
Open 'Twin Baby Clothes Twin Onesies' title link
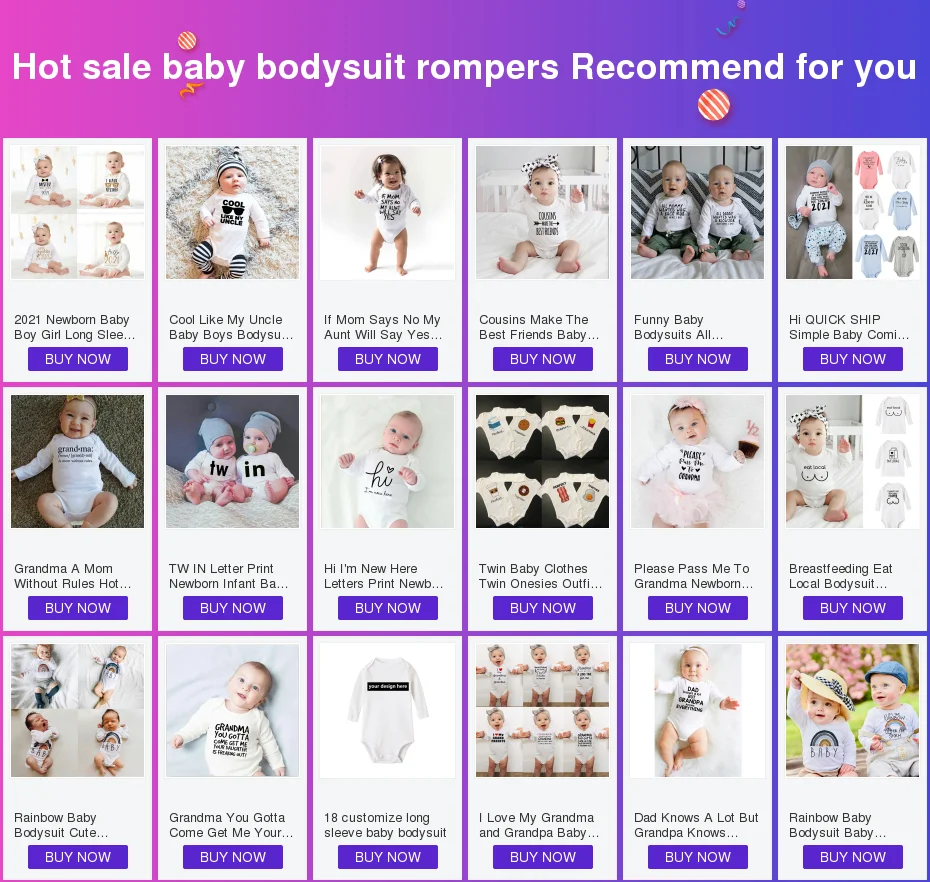[x=540, y=576]
